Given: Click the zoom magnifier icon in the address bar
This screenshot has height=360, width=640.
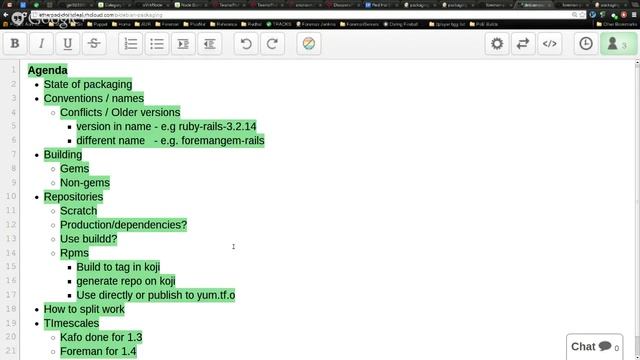Looking at the screenshot, I should (x=575, y=15).
